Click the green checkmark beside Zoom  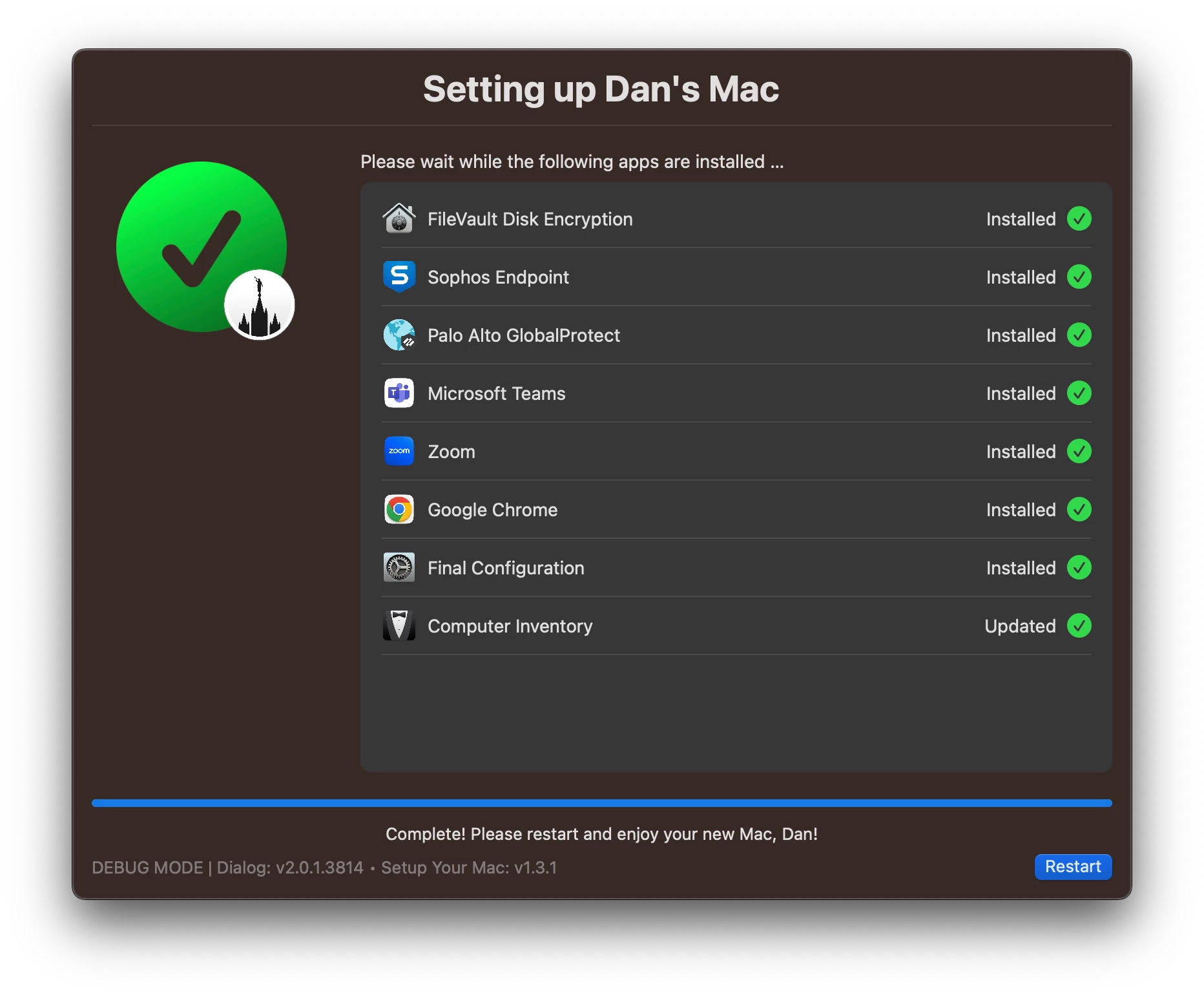(x=1079, y=451)
